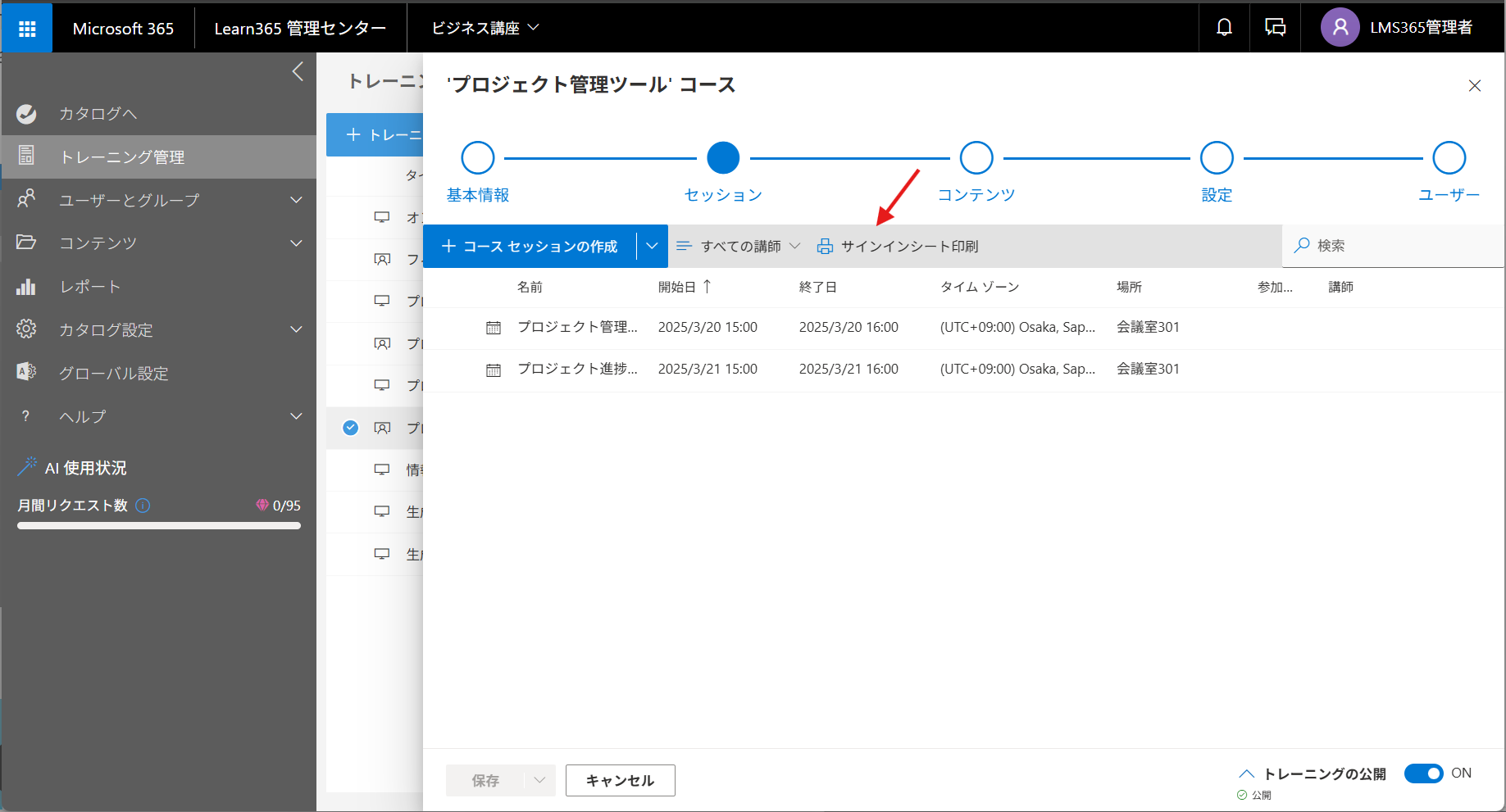Open the プロジェクト進捗... session row name
The height and width of the screenshot is (812, 1506).
pyautogui.click(x=577, y=369)
